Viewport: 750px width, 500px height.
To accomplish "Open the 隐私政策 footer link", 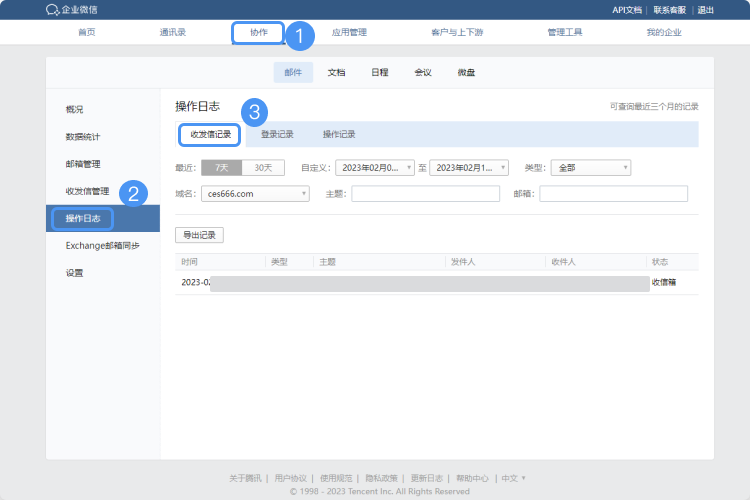I will click(x=382, y=478).
